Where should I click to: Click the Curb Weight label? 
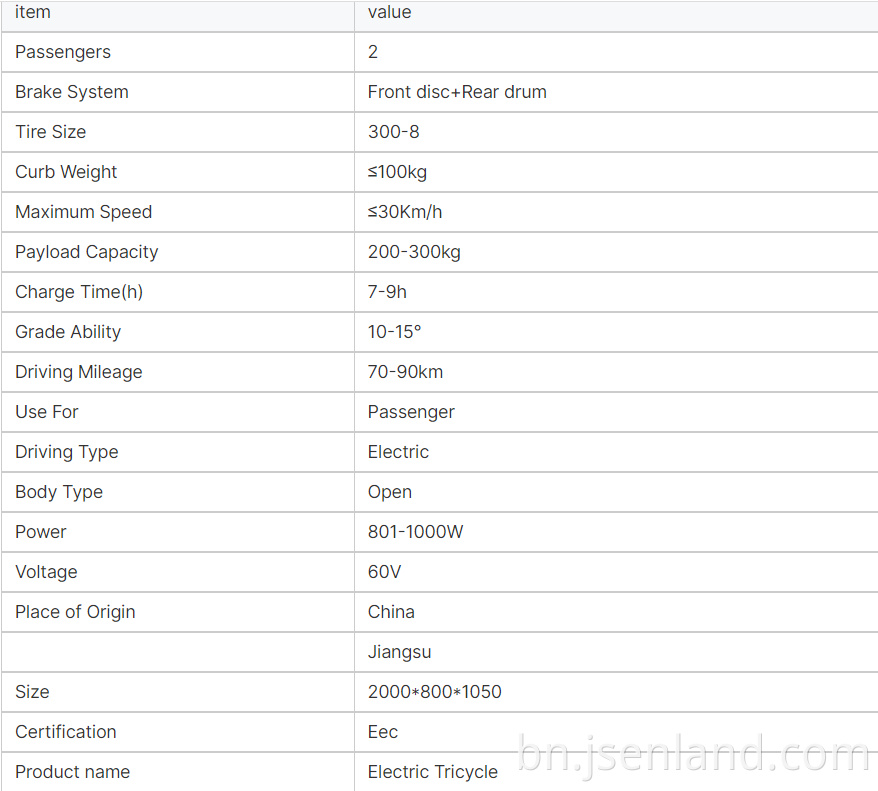pos(66,172)
